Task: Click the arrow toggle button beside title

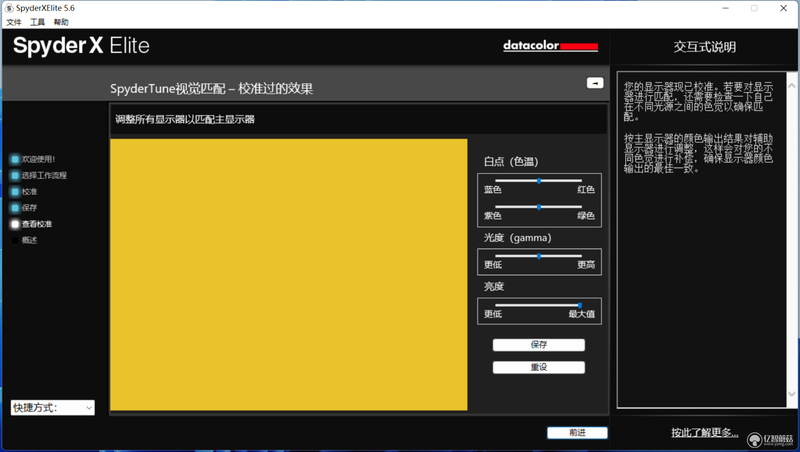Action: [x=595, y=83]
